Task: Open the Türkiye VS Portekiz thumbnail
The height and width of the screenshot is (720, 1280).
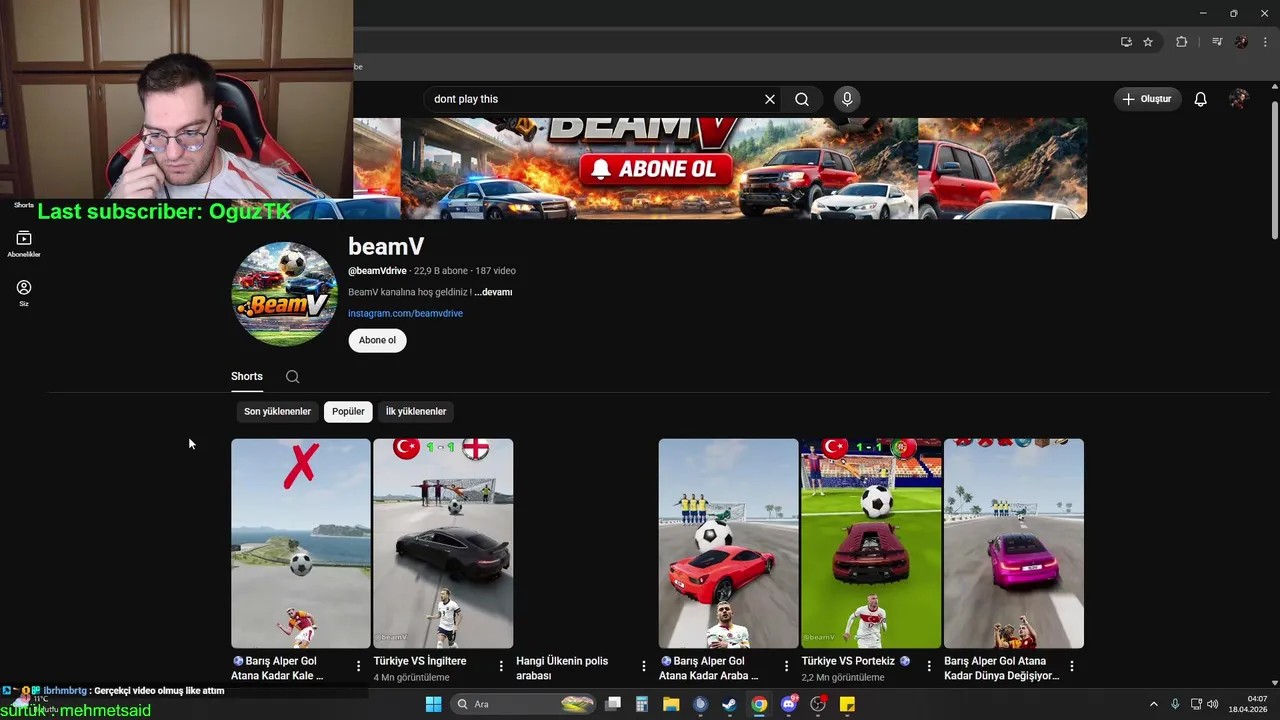Action: pos(871,543)
